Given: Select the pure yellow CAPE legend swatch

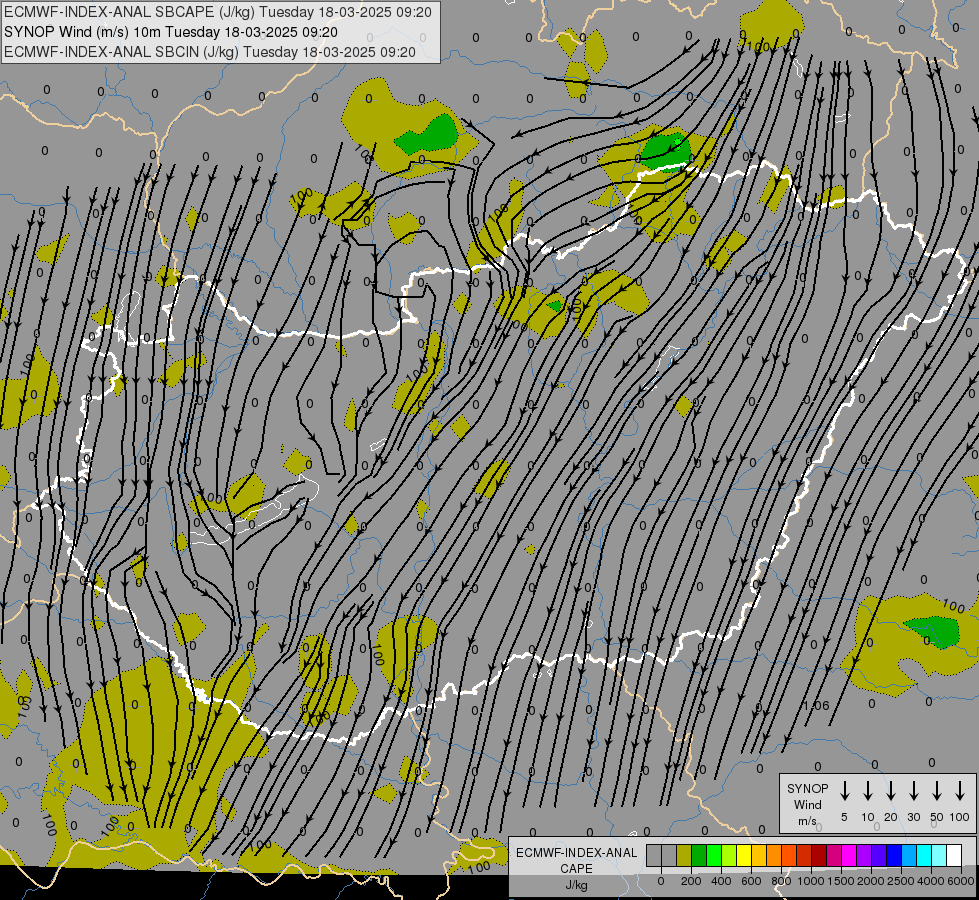Looking at the screenshot, I should 744,855.
